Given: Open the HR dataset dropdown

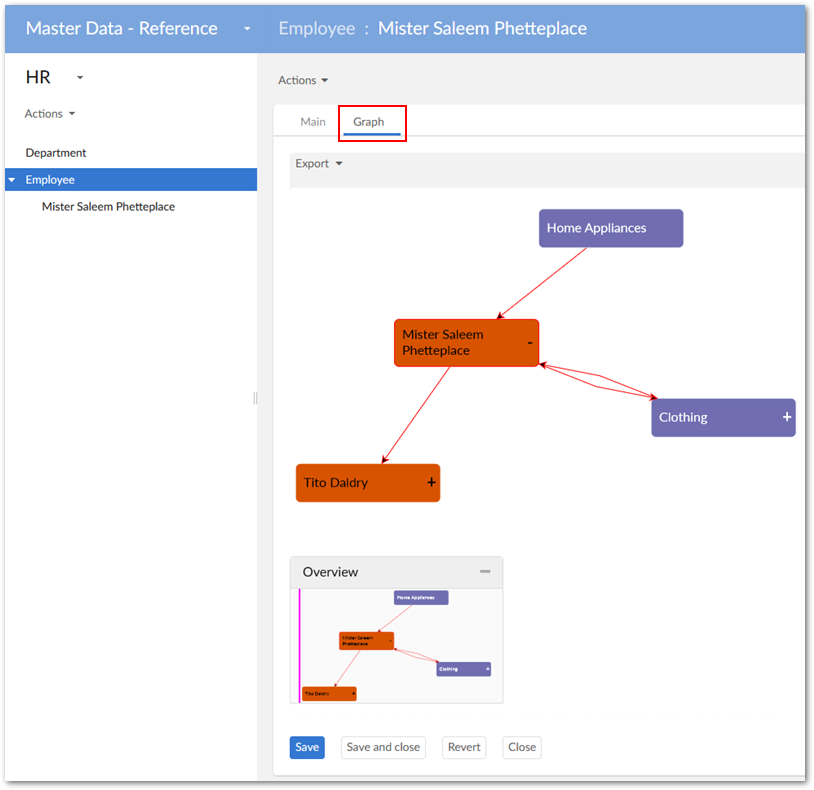Looking at the screenshot, I should click(80, 78).
